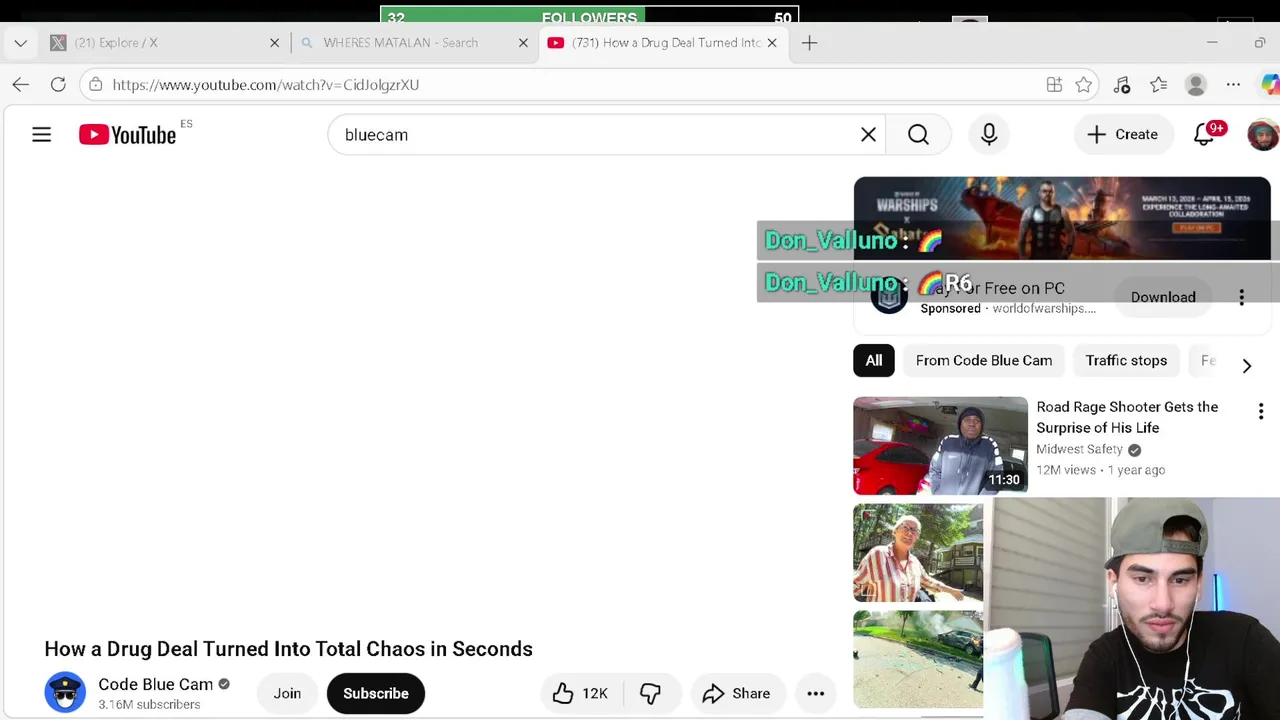The image size is (1280, 720).
Task: Open Code Blue Cam channel avatar
Action: click(x=65, y=693)
